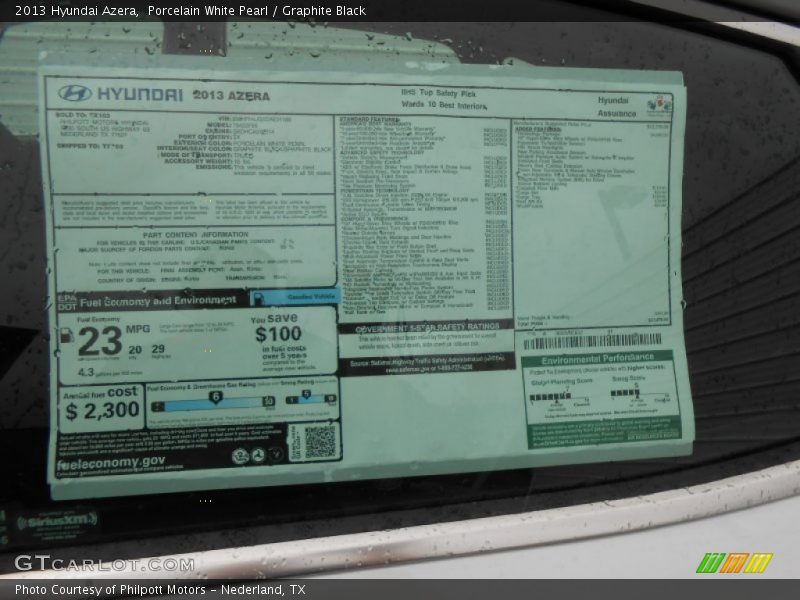Click the GTCarLot.com watermark logo

[x=103, y=563]
